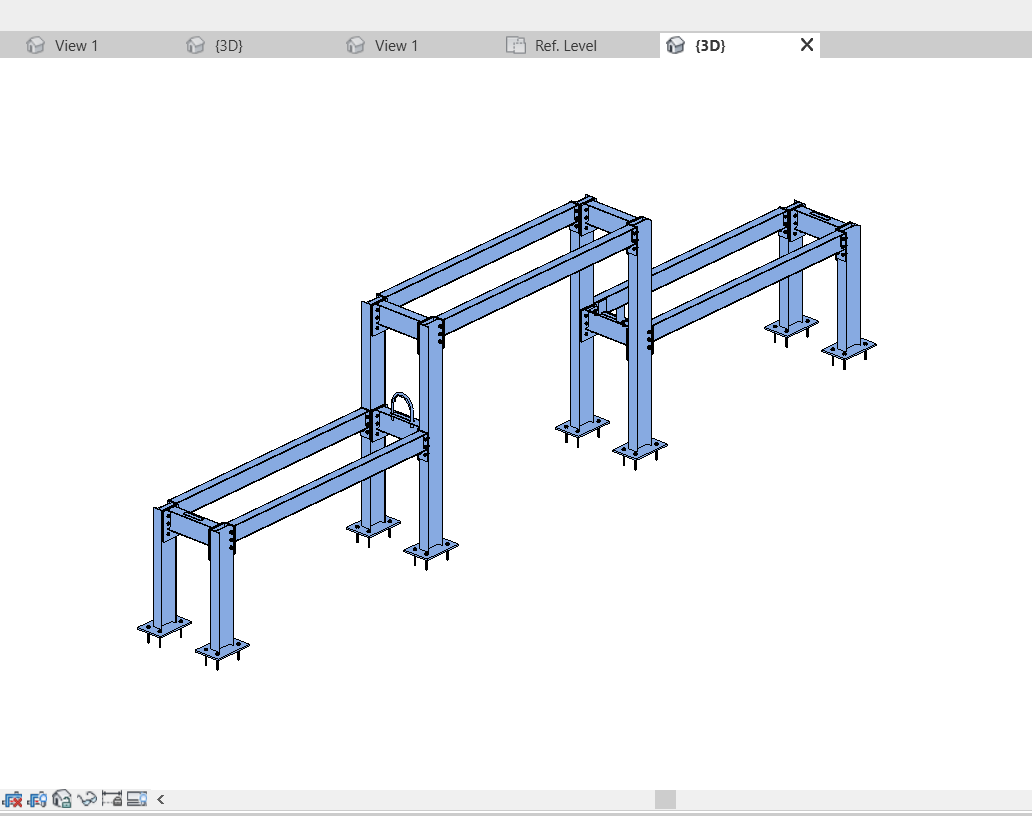The image size is (1032, 816).
Task: Select the U-bolt on the steel frame
Action: tap(401, 405)
